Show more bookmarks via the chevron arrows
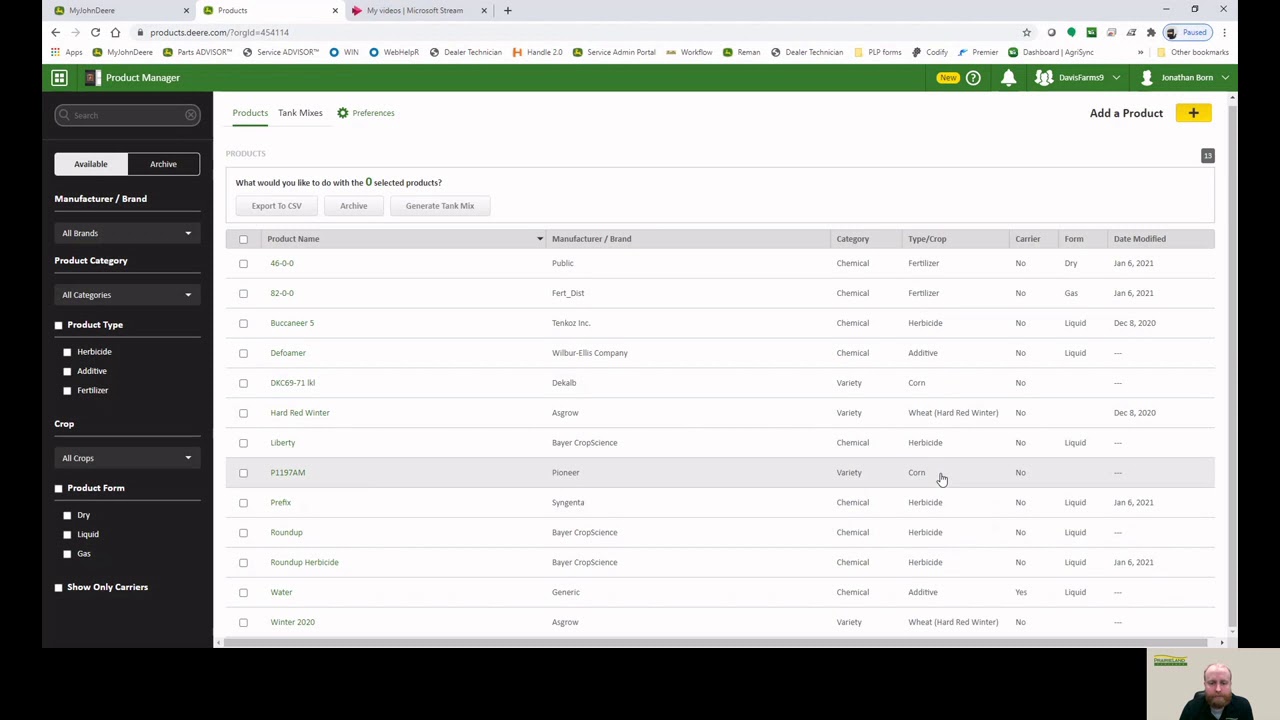Screen dimensions: 1280x720 (1140, 52)
